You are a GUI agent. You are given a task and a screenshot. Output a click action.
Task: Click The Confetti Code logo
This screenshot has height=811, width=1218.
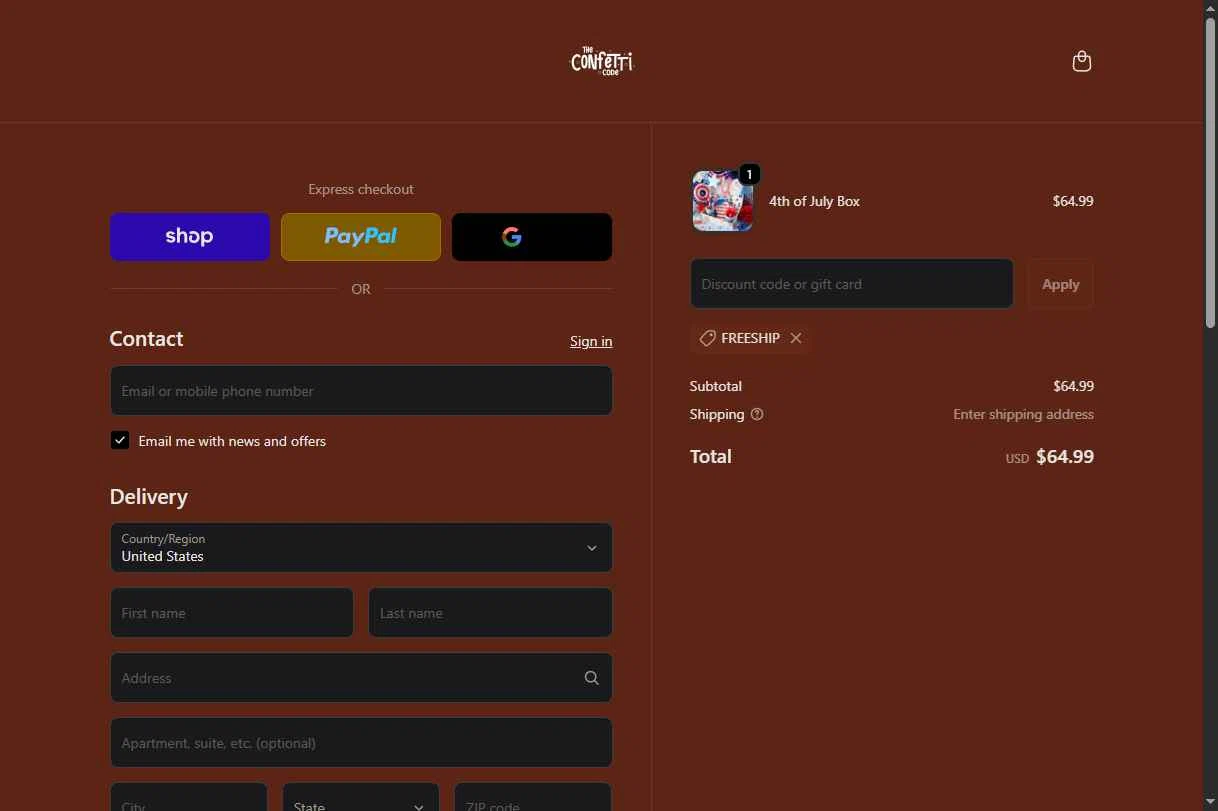pos(602,61)
